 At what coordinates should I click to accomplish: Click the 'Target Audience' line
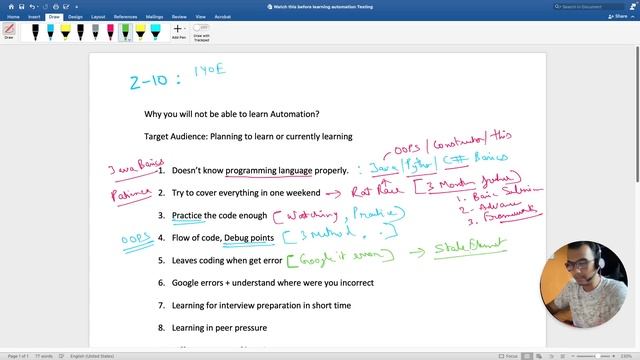248,137
